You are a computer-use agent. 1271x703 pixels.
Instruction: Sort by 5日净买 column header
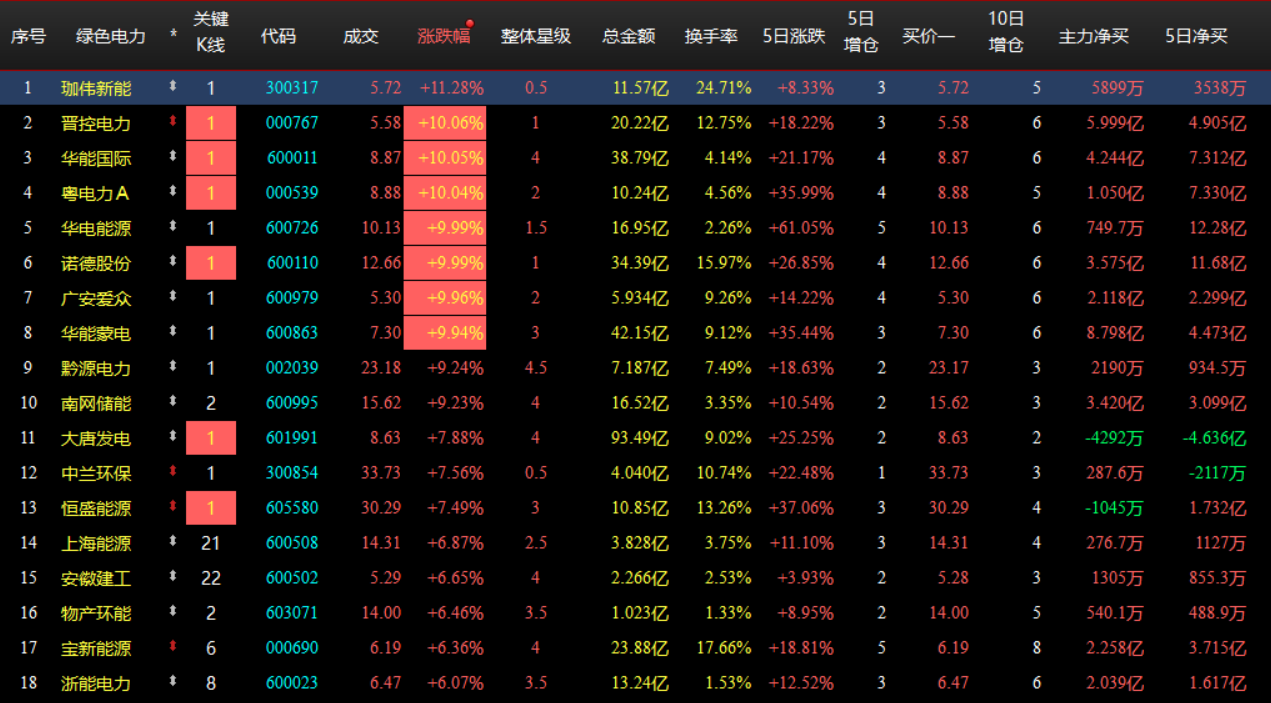point(1196,36)
